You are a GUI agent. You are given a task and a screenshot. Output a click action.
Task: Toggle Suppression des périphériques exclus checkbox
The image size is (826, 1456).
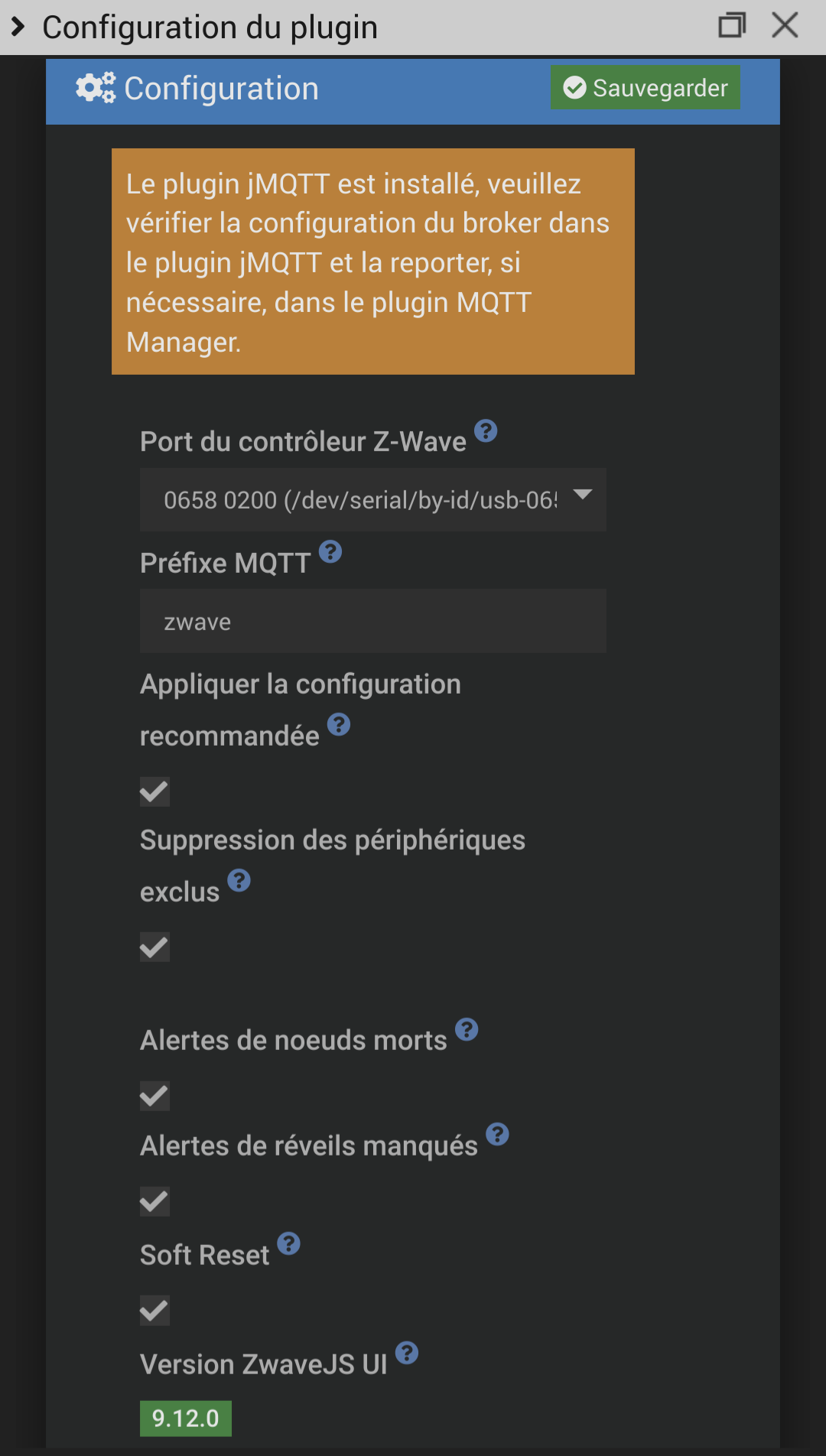[x=154, y=947]
